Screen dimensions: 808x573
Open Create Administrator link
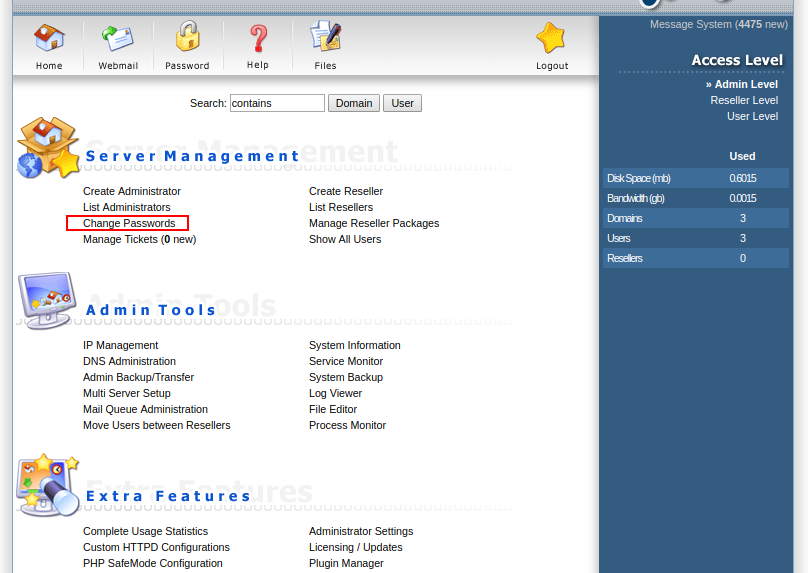coord(132,191)
